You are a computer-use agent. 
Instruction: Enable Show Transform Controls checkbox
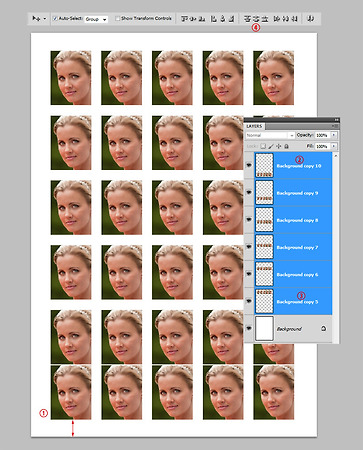tap(117, 19)
